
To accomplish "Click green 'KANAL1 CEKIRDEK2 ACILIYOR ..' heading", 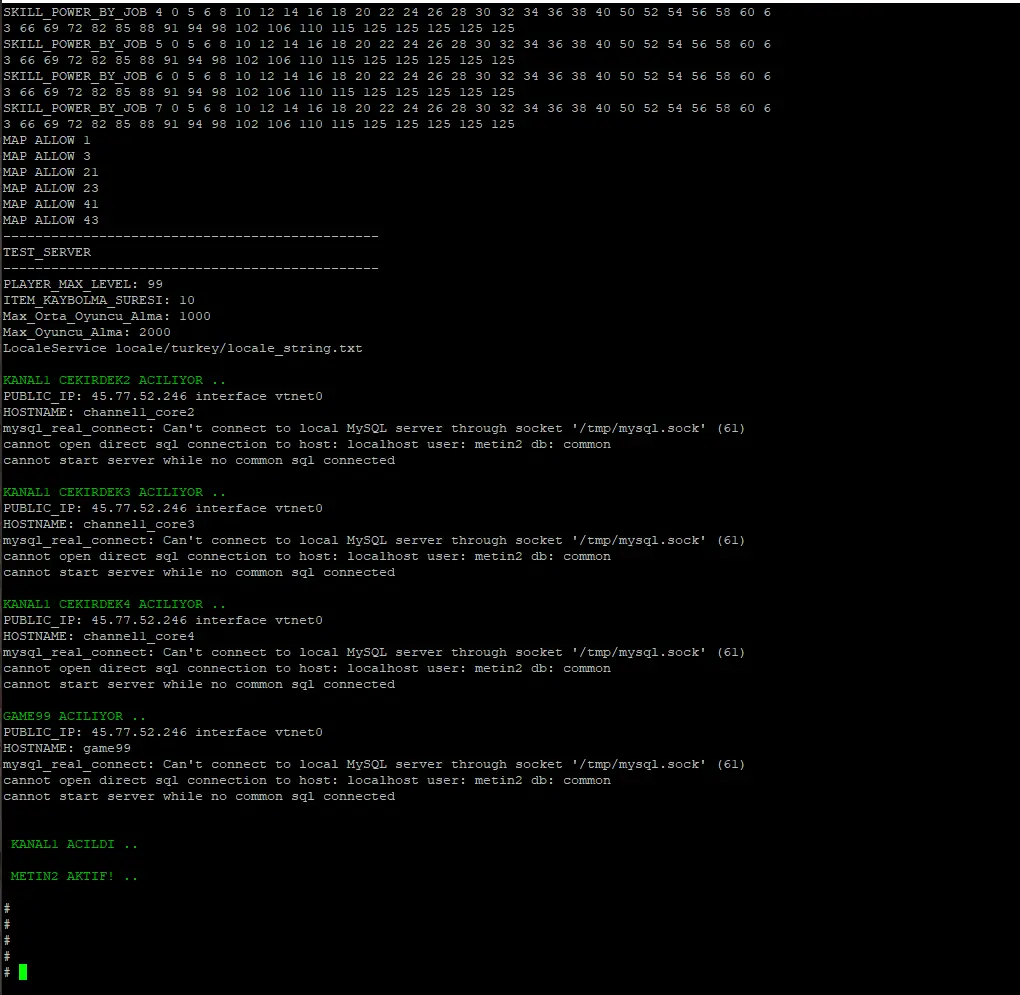I will [x=114, y=380].
